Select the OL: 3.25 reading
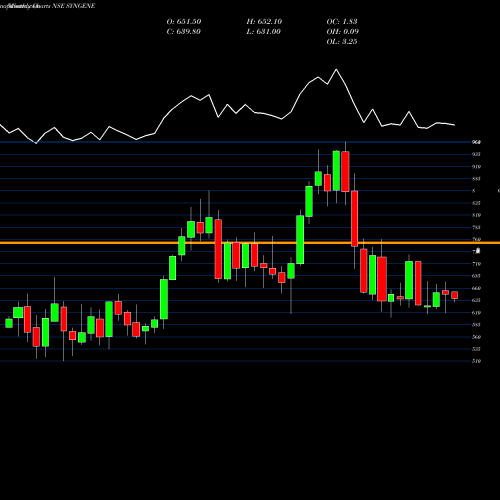500x500 pixels. pyautogui.click(x=342, y=42)
